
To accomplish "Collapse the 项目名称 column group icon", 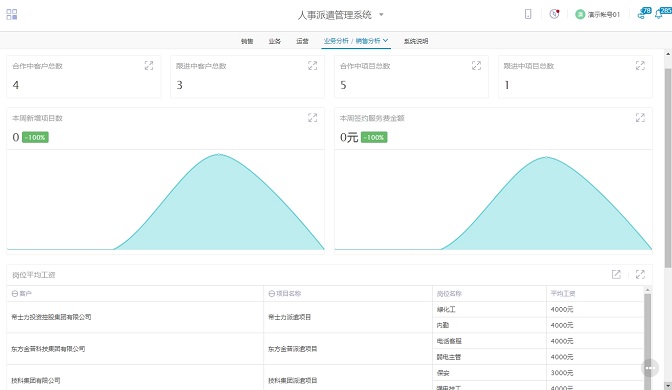I will pyautogui.click(x=271, y=294).
